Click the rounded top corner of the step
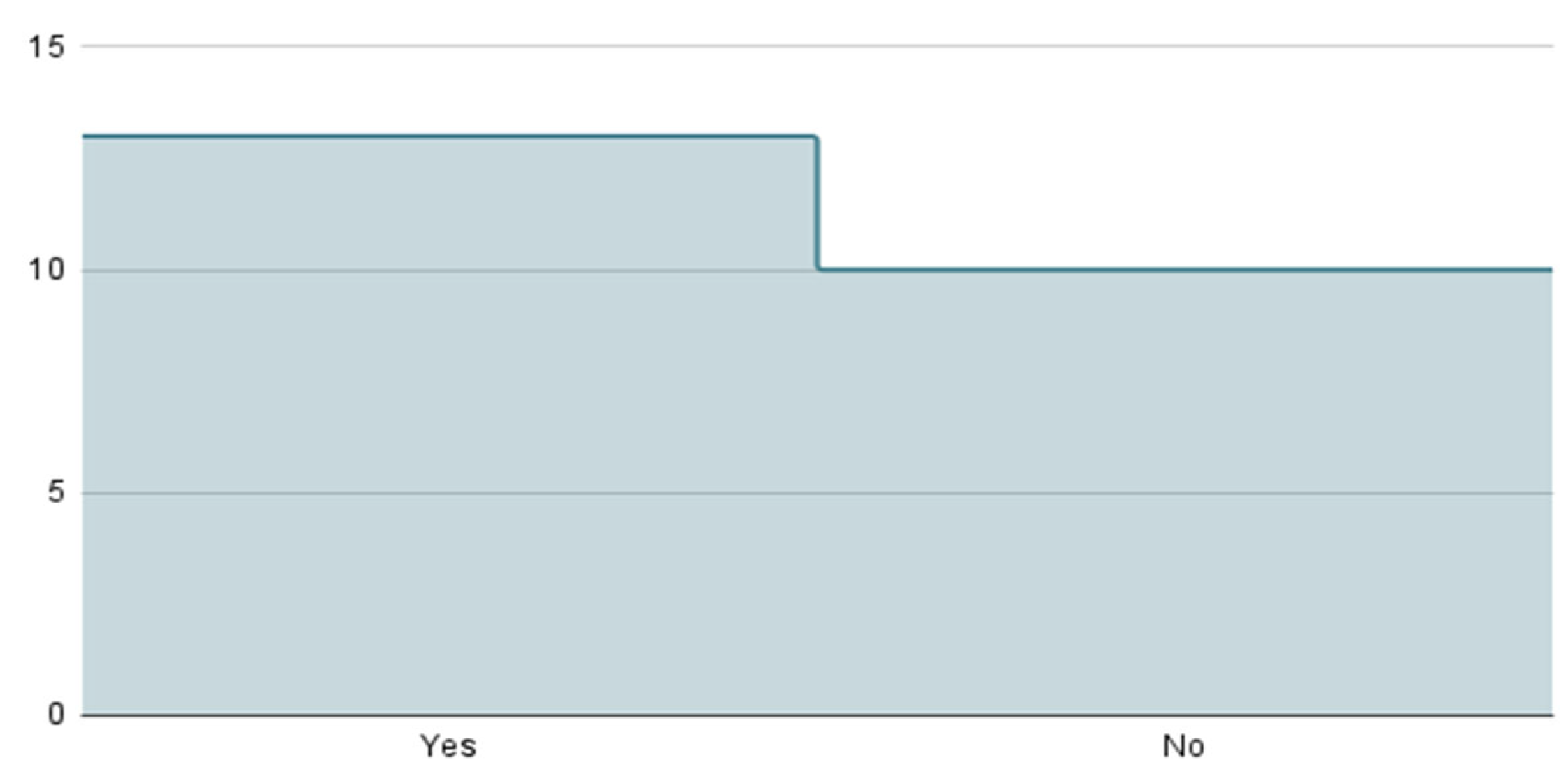The image size is (1568, 774). (815, 138)
